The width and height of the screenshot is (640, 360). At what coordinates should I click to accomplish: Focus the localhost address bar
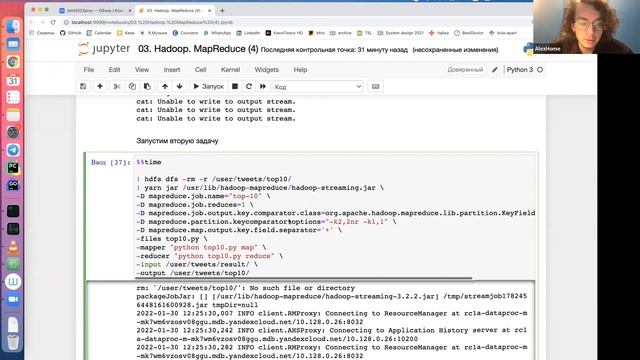152,22
